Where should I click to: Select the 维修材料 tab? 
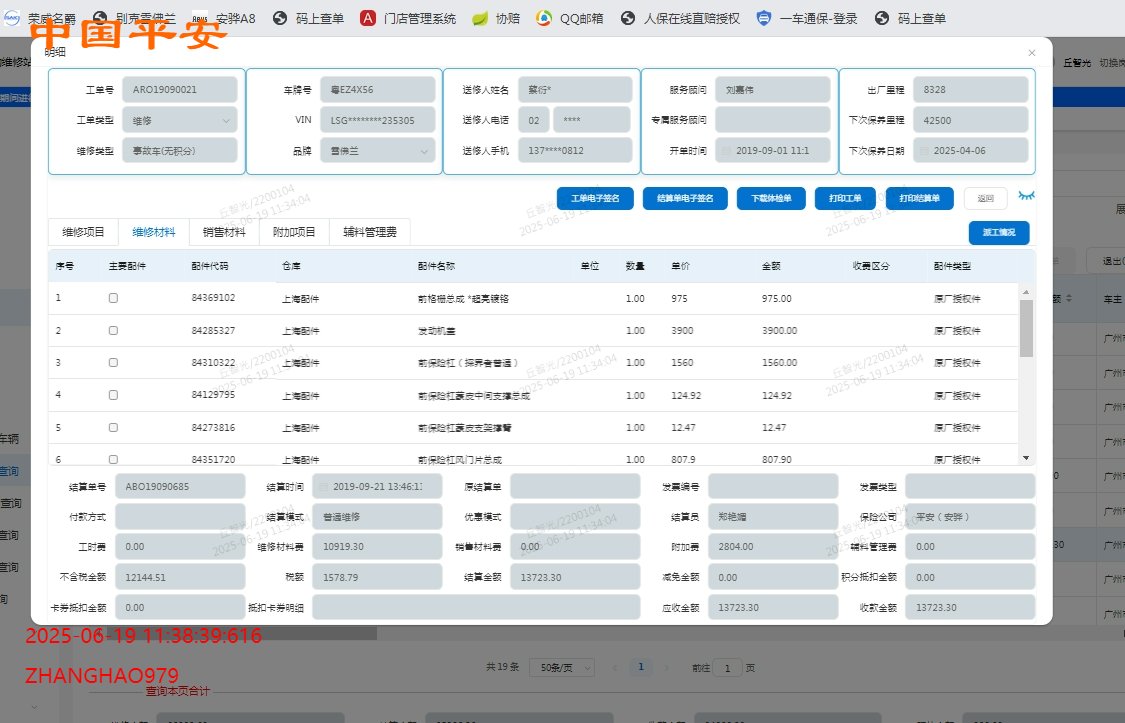click(154, 232)
